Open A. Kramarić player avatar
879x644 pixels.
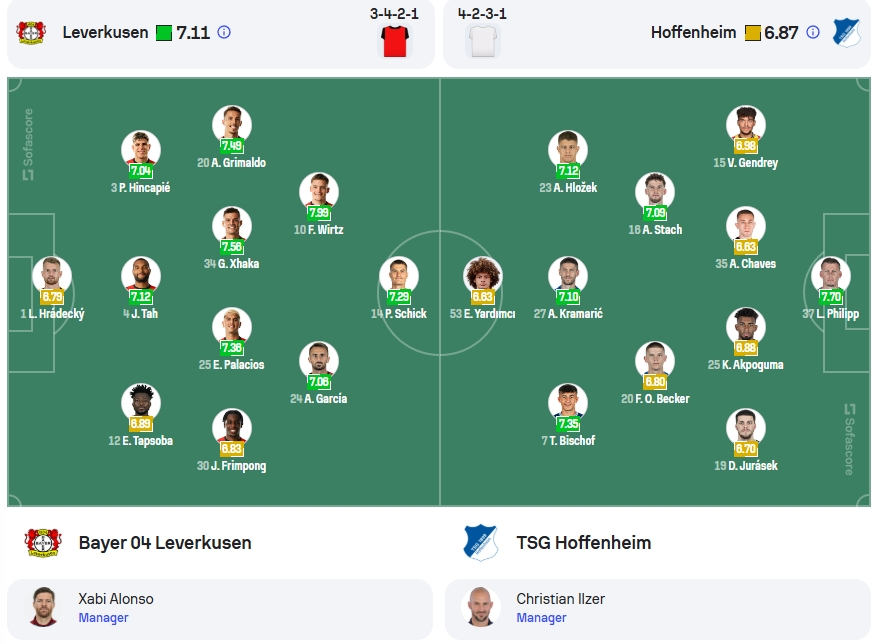click(x=568, y=276)
